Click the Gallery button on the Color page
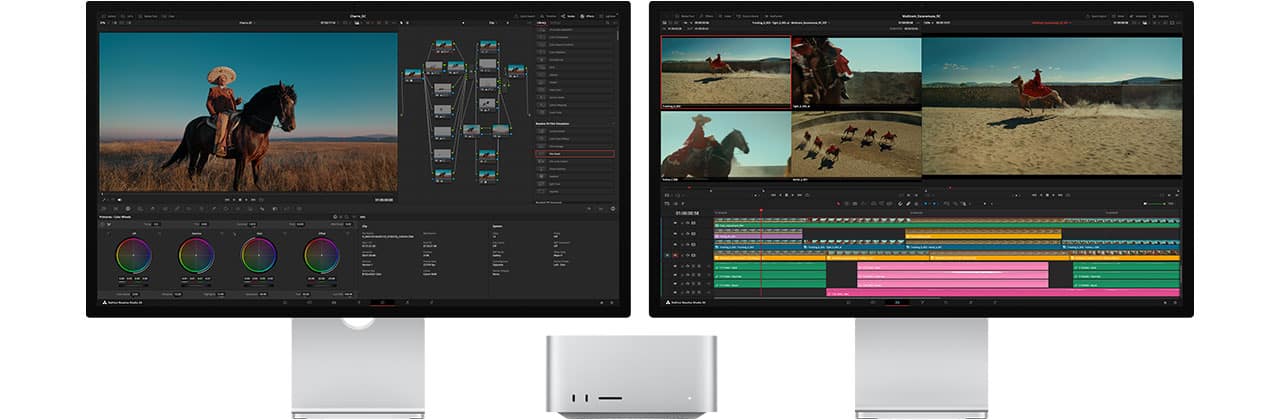Screen dimensions: 1280x420 pos(110,16)
